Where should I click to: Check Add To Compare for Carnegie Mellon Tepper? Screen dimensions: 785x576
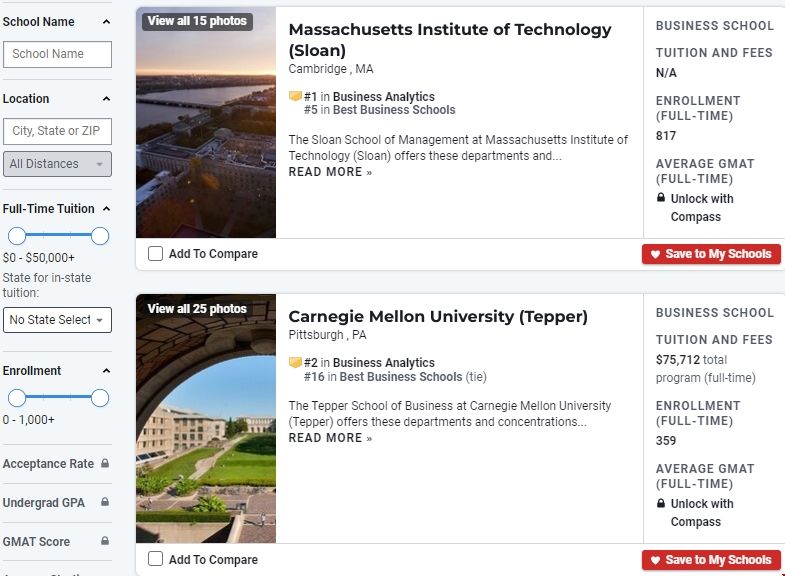pyautogui.click(x=156, y=559)
